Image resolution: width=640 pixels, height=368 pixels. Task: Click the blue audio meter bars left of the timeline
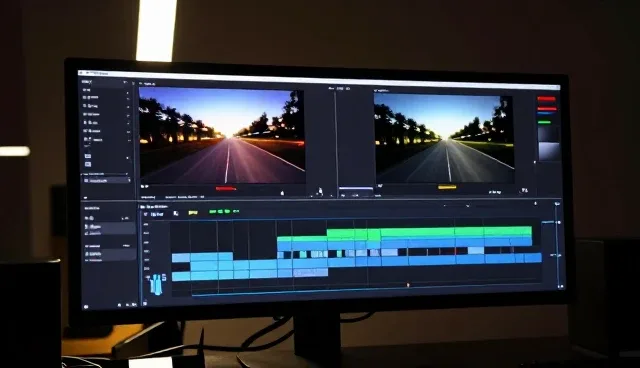[x=156, y=284]
